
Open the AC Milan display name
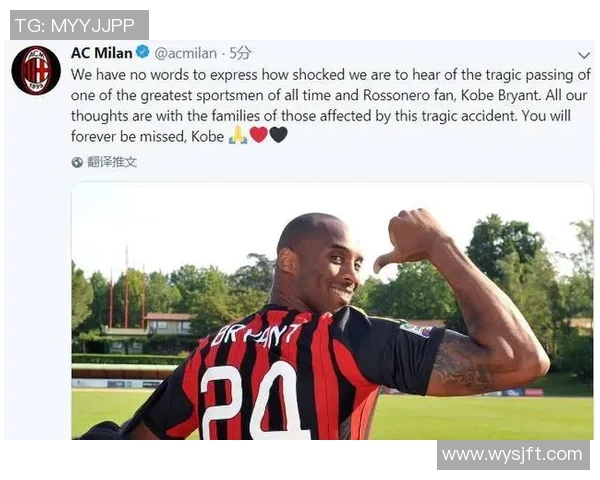102,53
